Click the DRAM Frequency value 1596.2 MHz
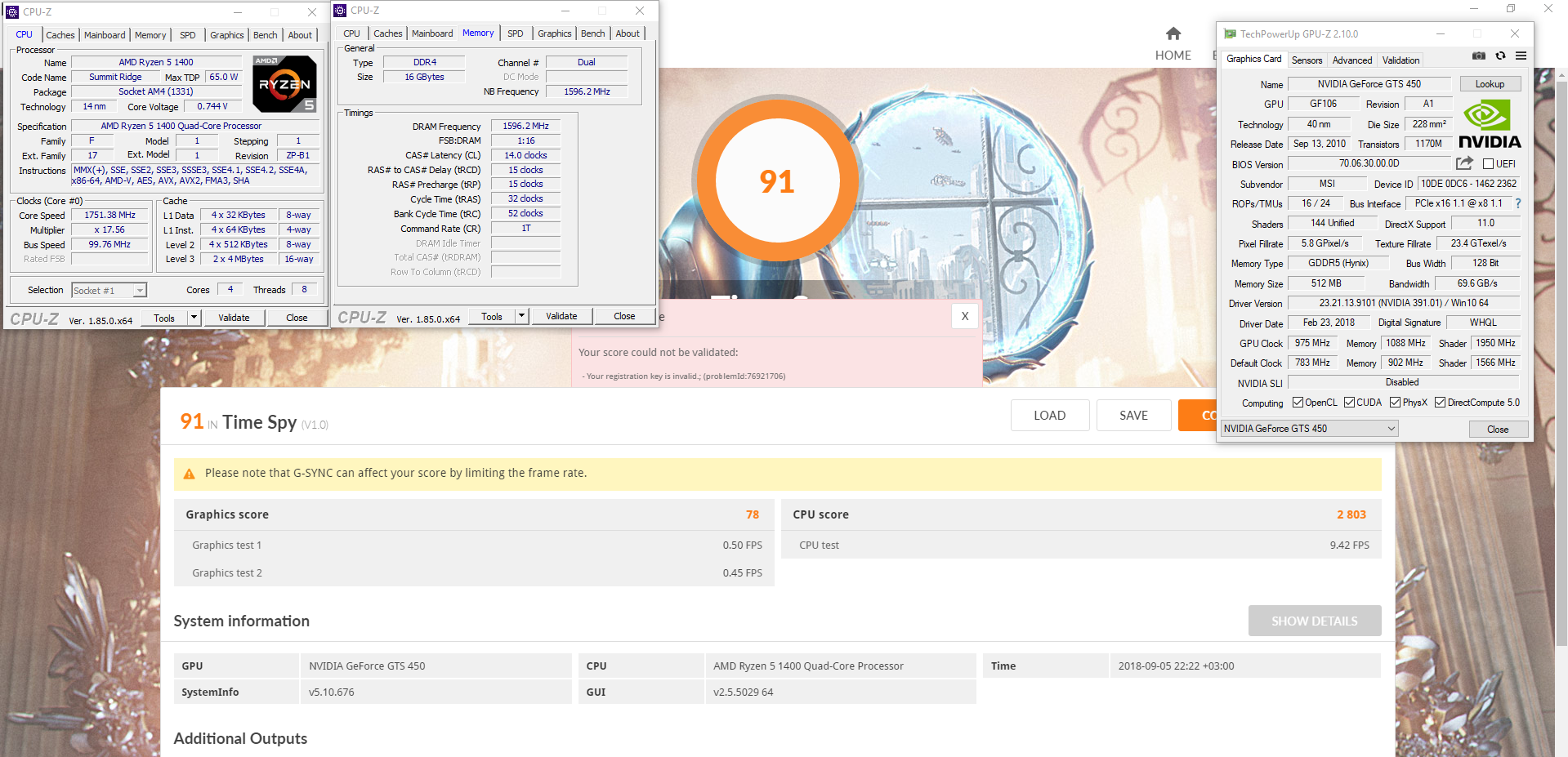Image resolution: width=1568 pixels, height=757 pixels. (525, 126)
